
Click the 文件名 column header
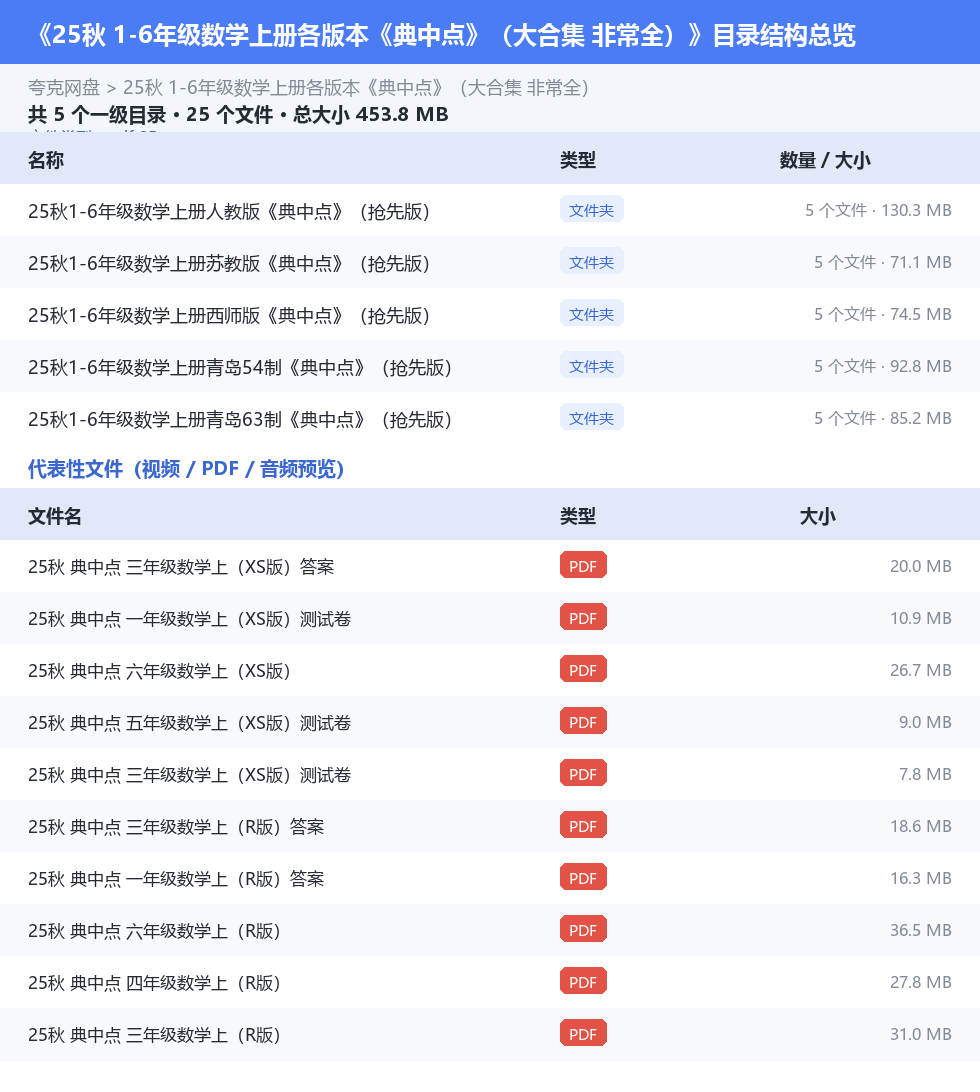pos(55,516)
